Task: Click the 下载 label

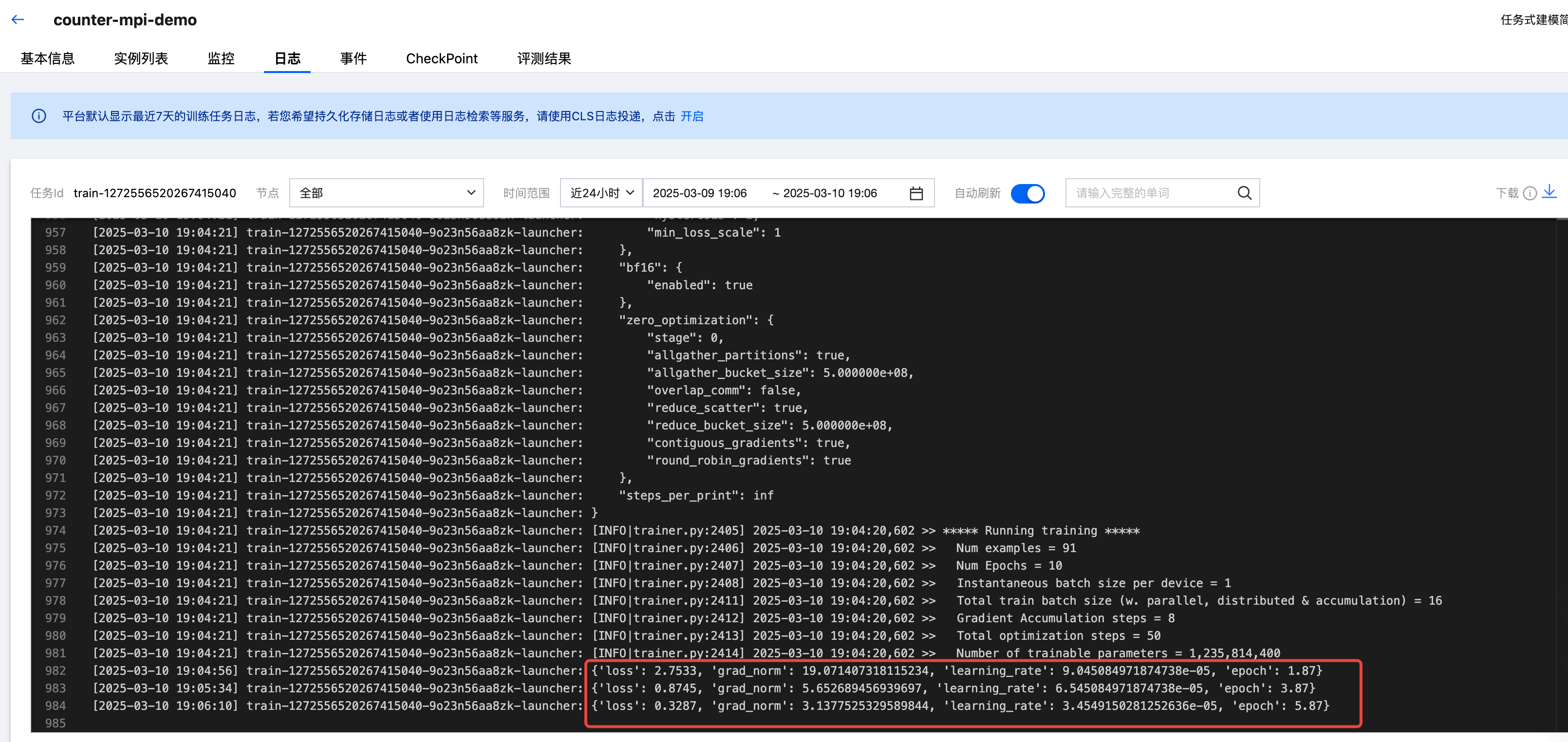Action: pos(1507,194)
